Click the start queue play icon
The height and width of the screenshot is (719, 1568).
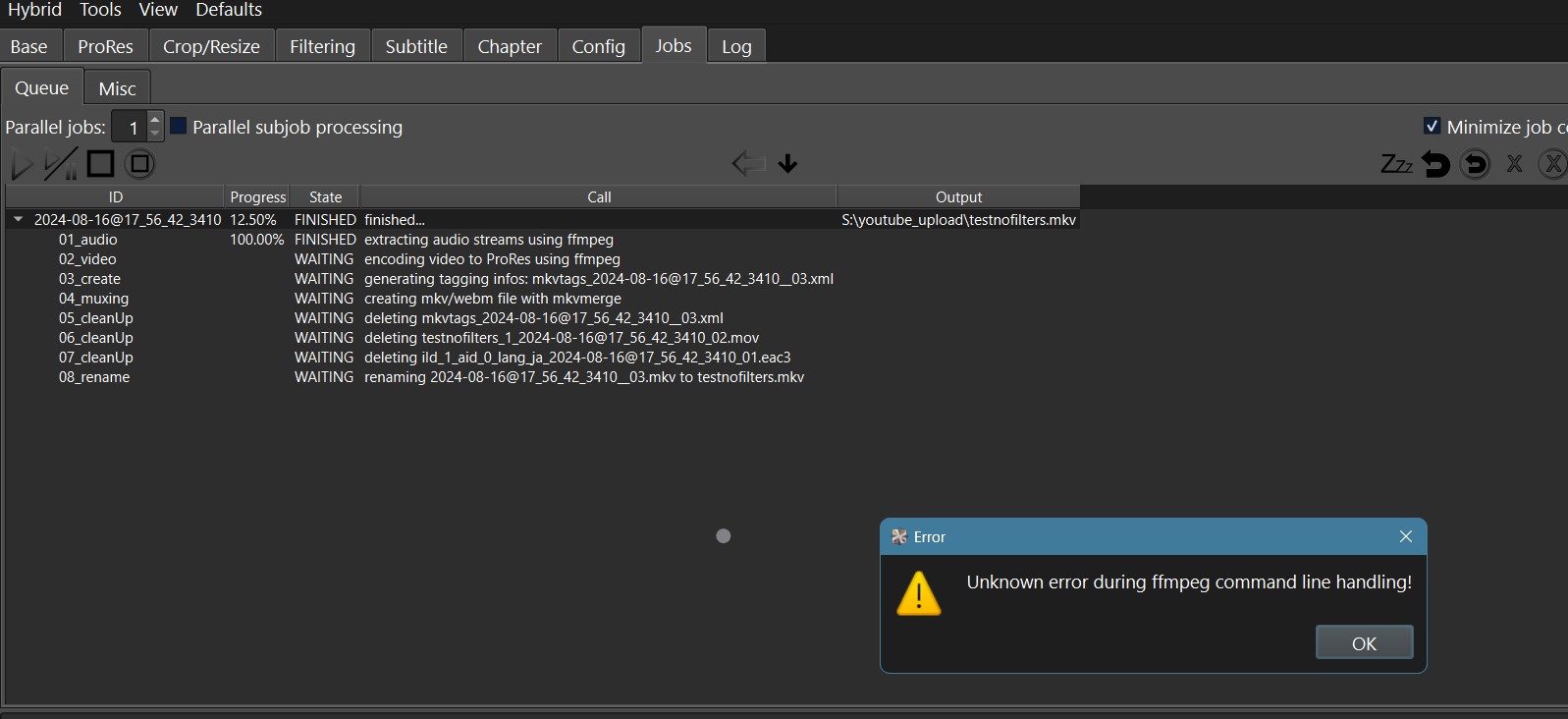pyautogui.click(x=22, y=164)
